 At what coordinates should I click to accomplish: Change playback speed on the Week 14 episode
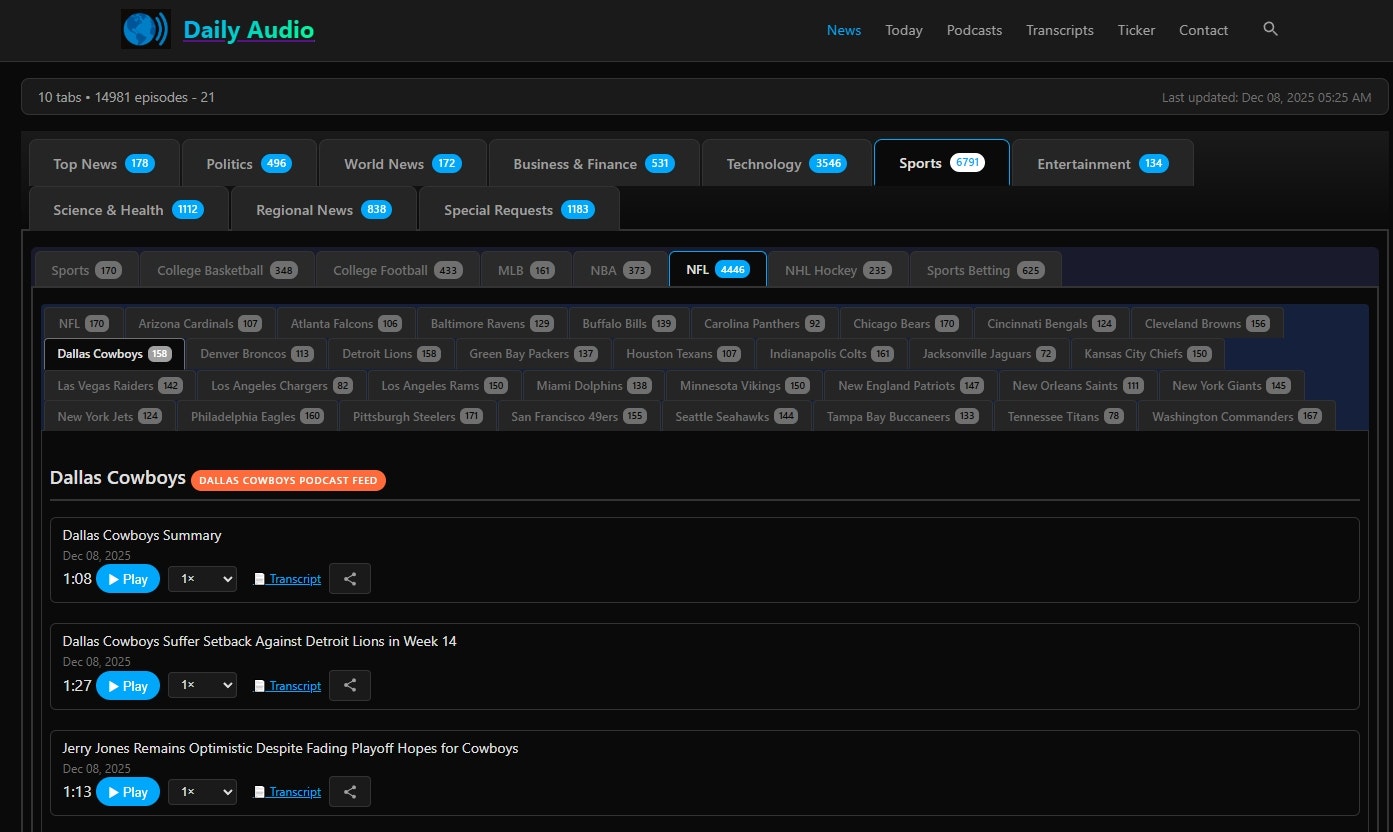tap(202, 685)
